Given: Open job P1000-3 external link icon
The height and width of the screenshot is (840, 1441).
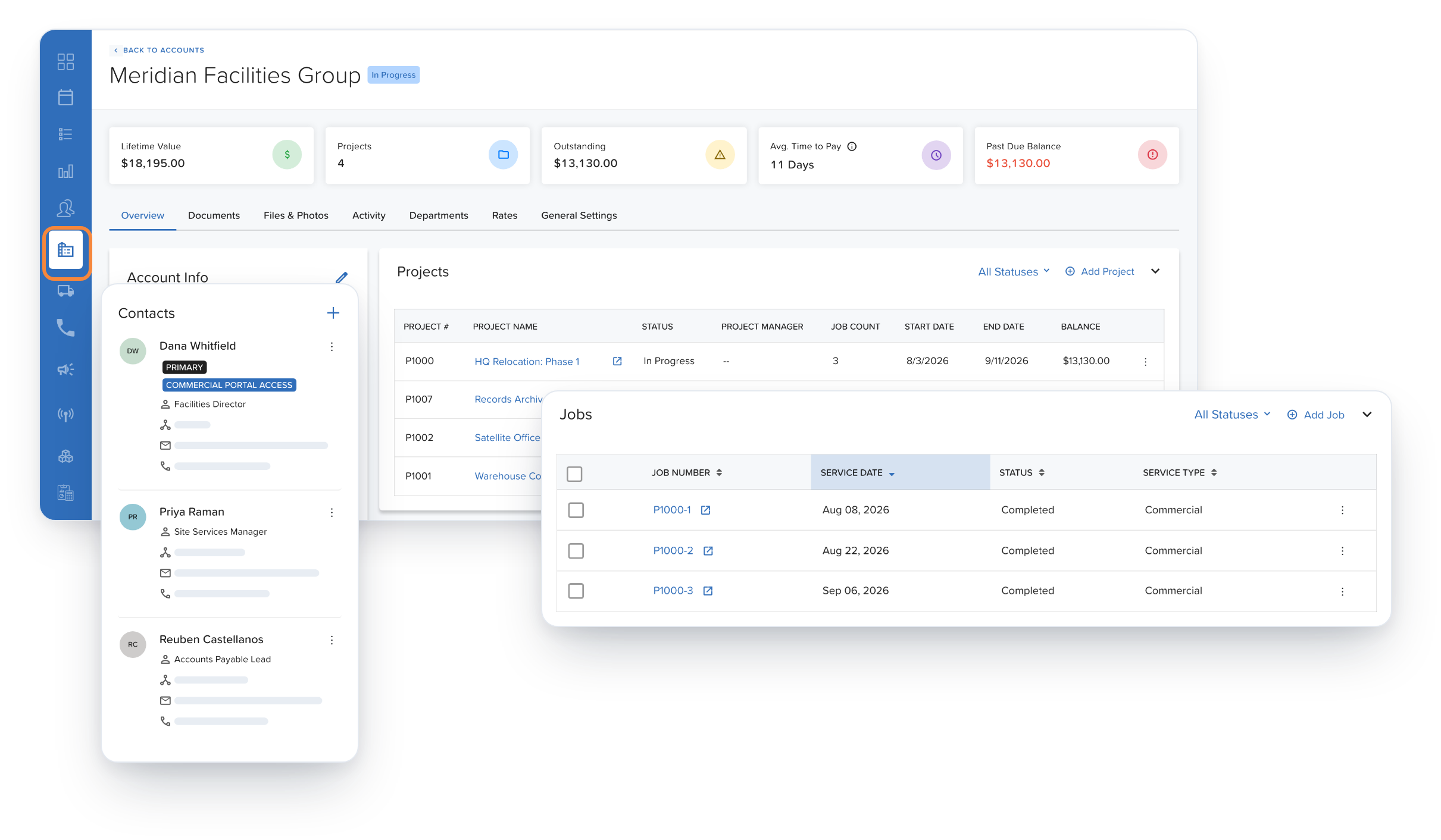Looking at the screenshot, I should tap(708, 591).
